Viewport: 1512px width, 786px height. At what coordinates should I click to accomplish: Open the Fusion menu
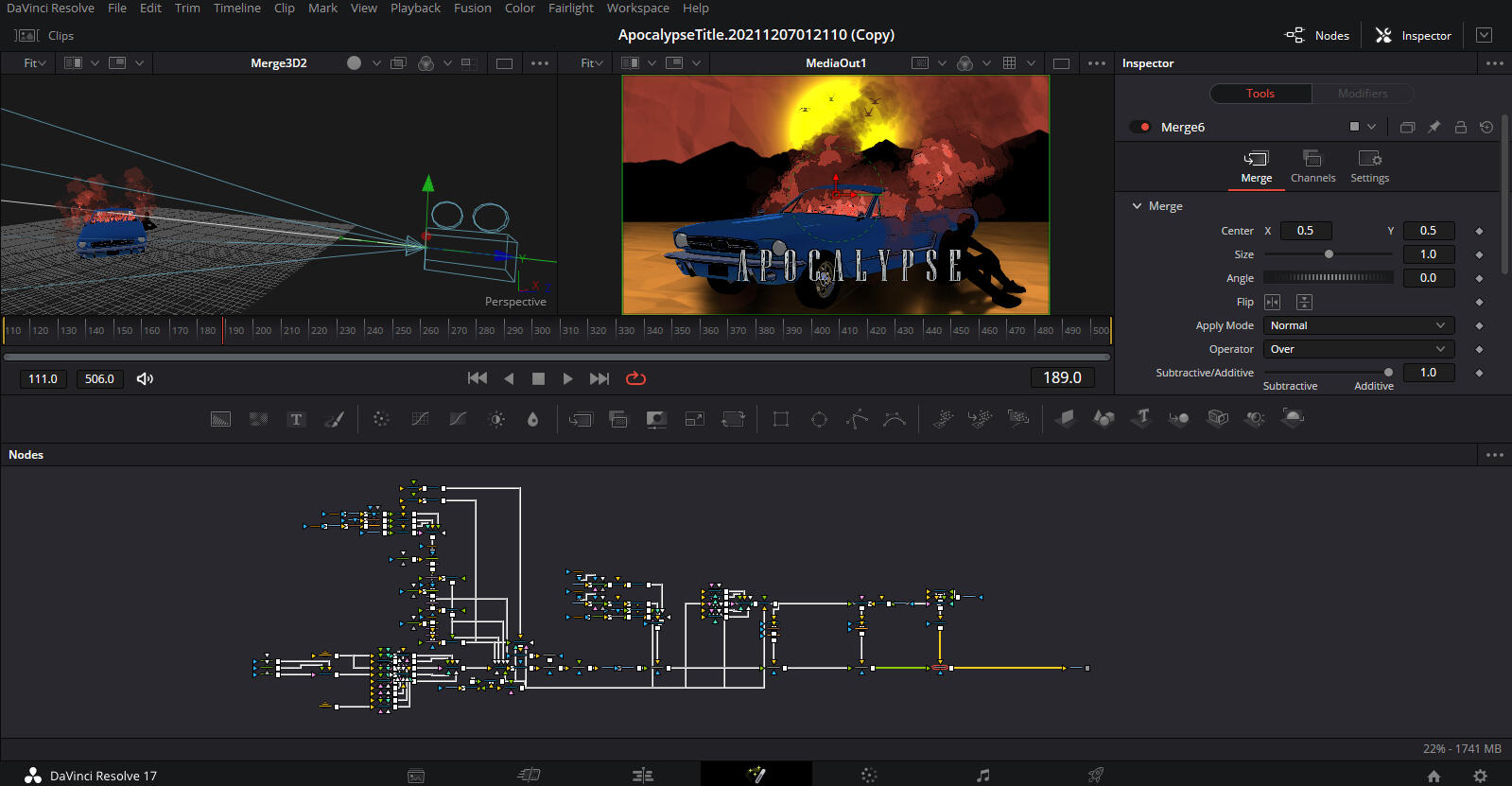click(x=472, y=8)
